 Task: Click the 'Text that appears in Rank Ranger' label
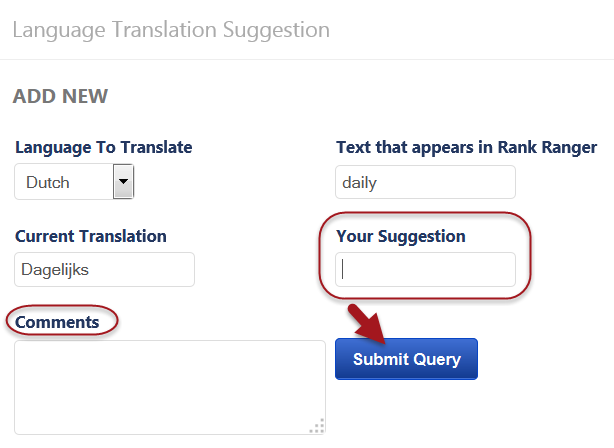tap(466, 148)
